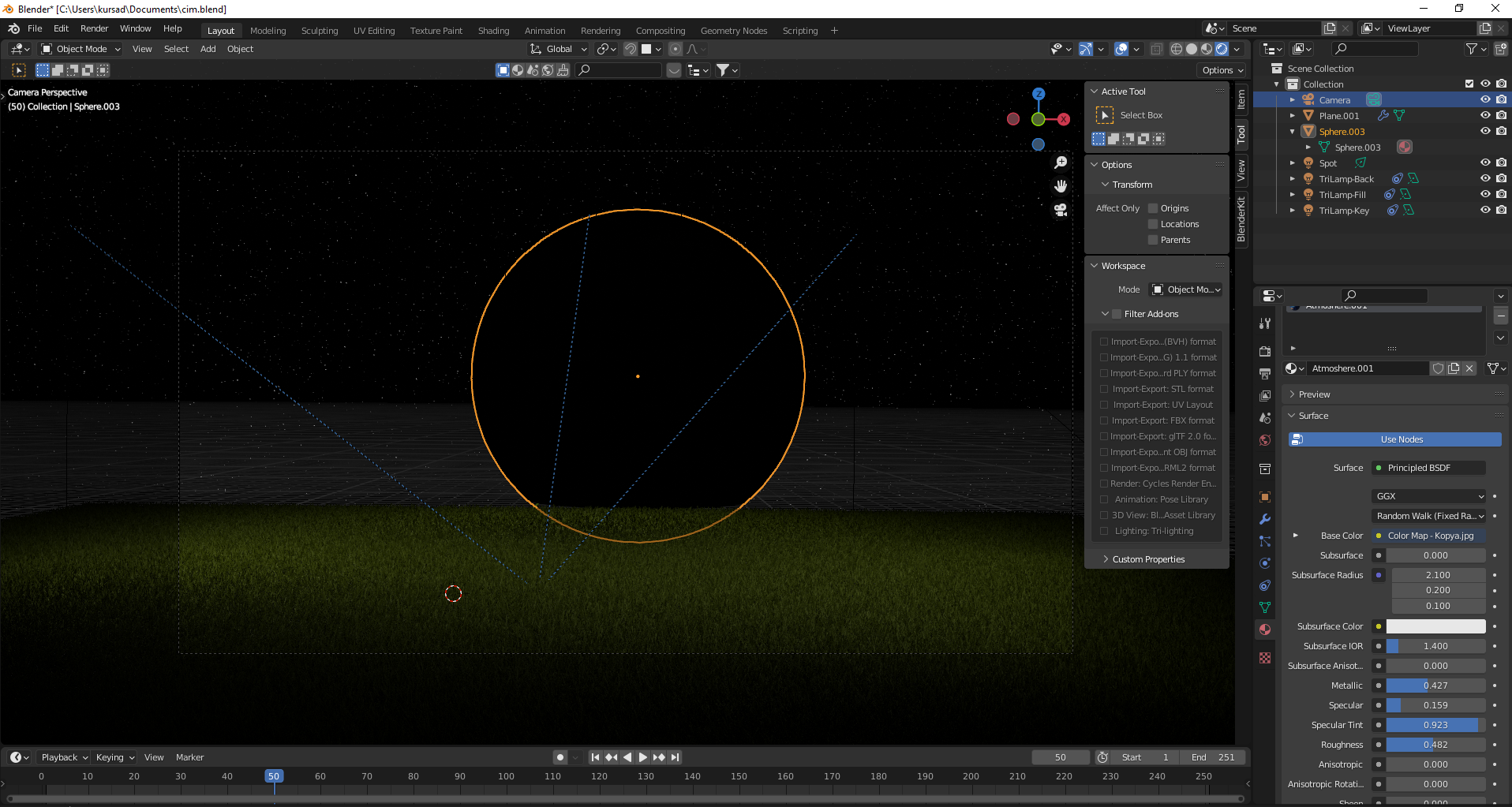Toggle the camera view icon
The height and width of the screenshot is (807, 1512).
click(1061, 210)
